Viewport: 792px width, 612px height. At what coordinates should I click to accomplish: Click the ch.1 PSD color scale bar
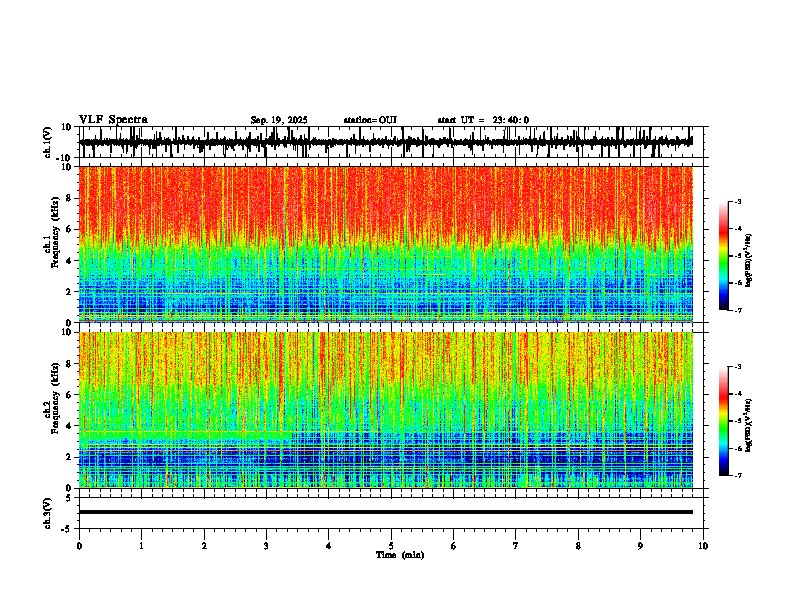coord(723,256)
